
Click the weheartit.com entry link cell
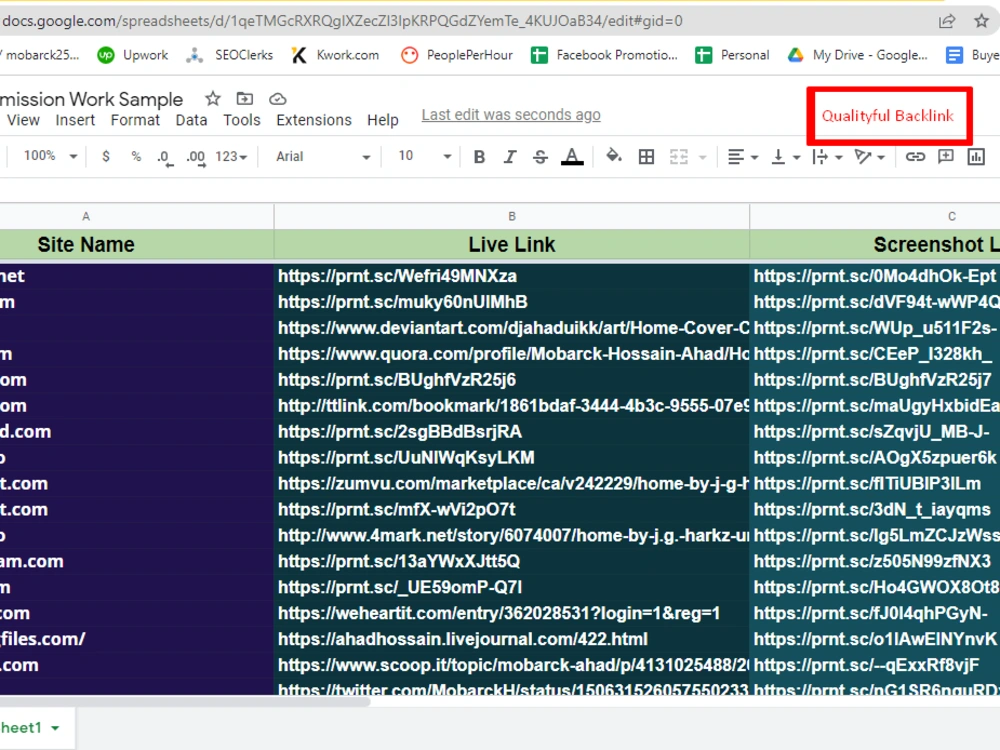coord(511,614)
